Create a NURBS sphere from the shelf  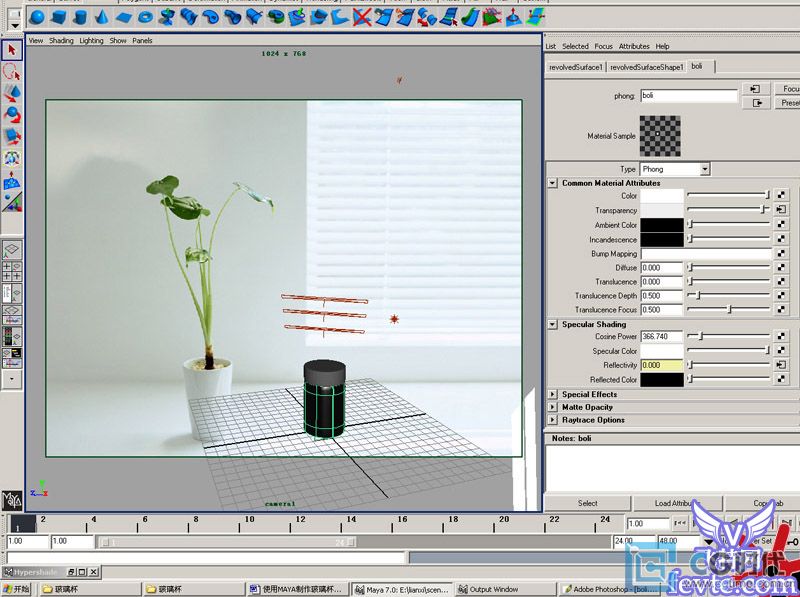point(37,18)
